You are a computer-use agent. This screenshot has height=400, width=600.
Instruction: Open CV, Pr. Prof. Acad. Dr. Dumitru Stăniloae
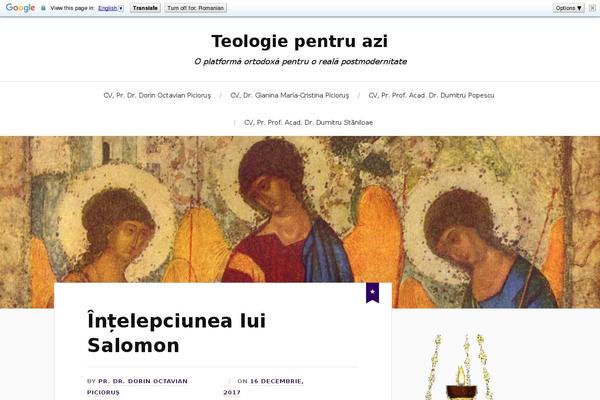pos(308,122)
